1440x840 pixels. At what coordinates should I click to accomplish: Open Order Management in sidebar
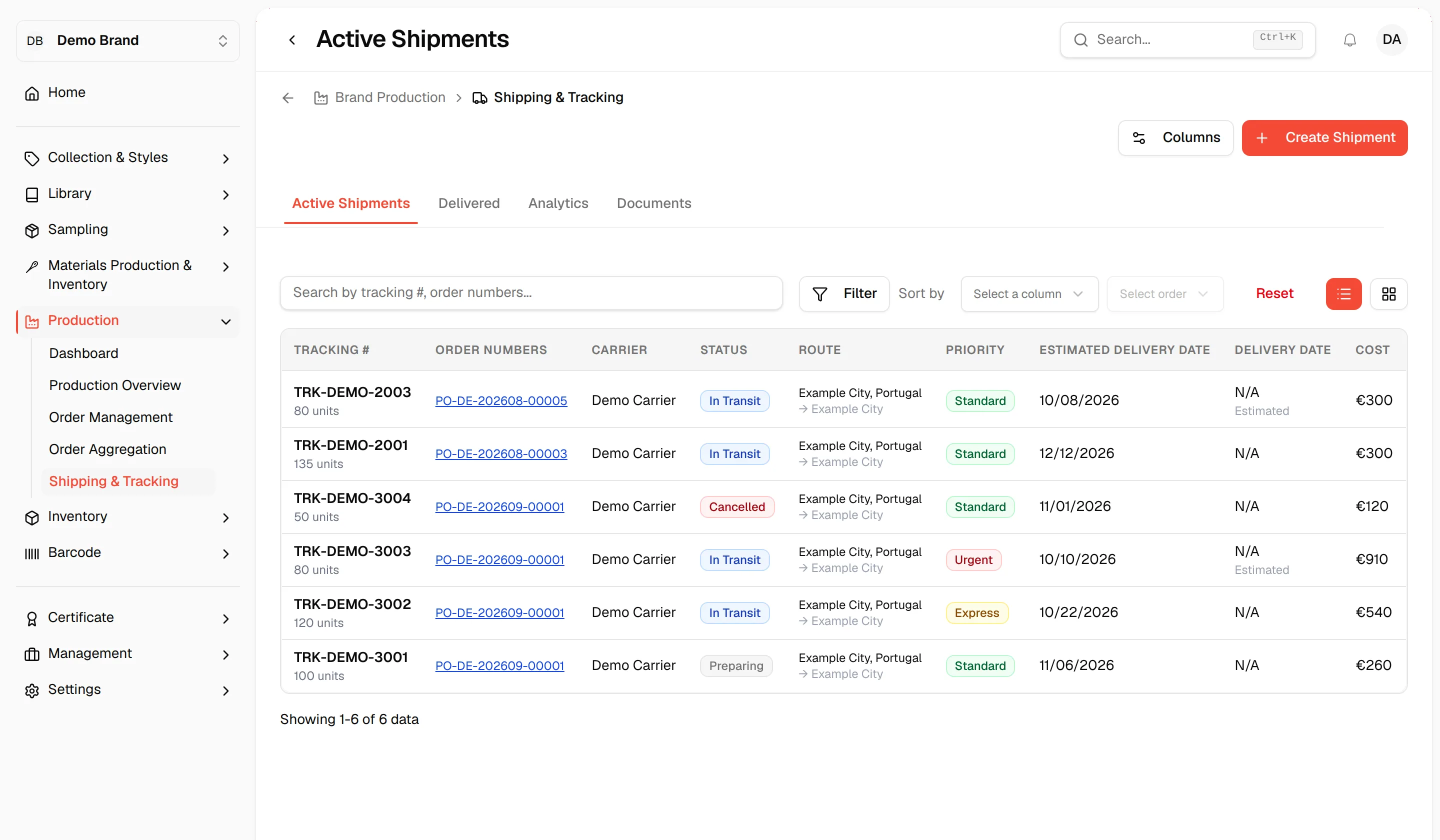(x=110, y=417)
